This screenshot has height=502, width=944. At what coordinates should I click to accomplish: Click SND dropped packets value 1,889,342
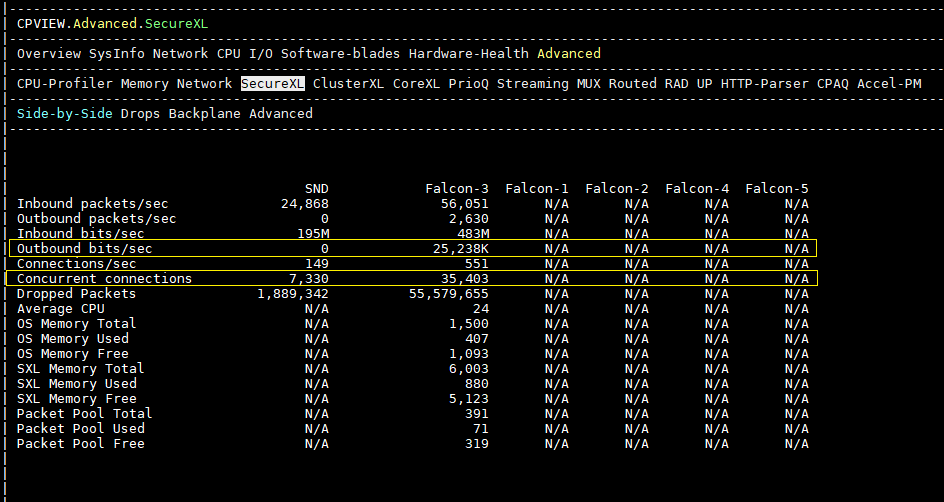click(x=293, y=294)
